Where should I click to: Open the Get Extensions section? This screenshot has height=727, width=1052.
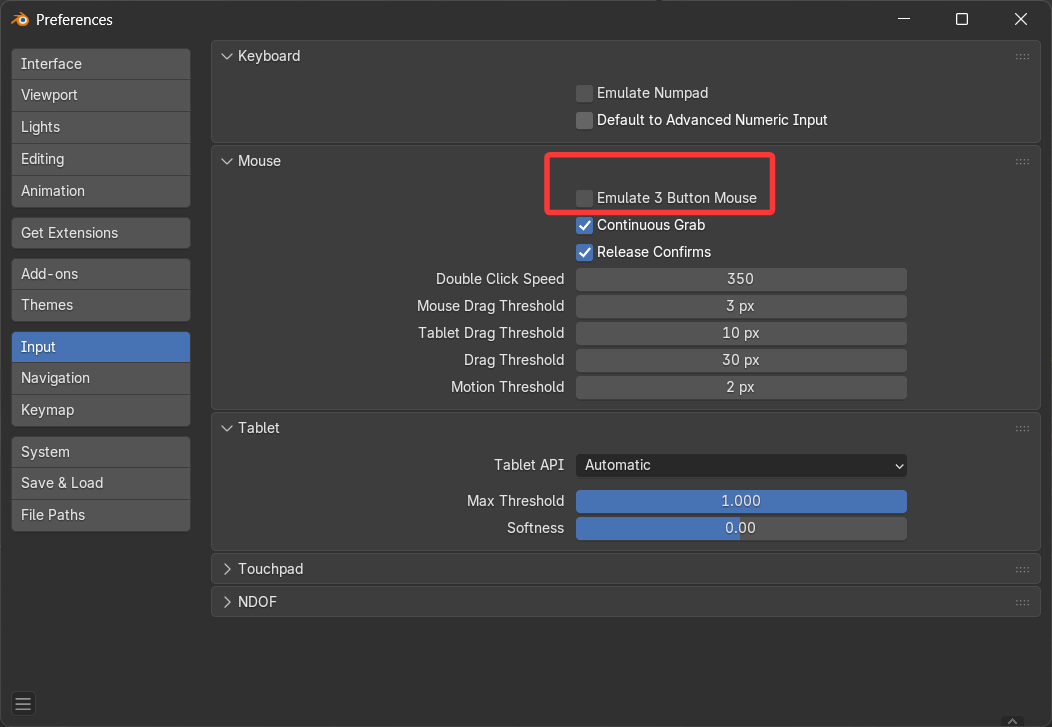click(100, 233)
